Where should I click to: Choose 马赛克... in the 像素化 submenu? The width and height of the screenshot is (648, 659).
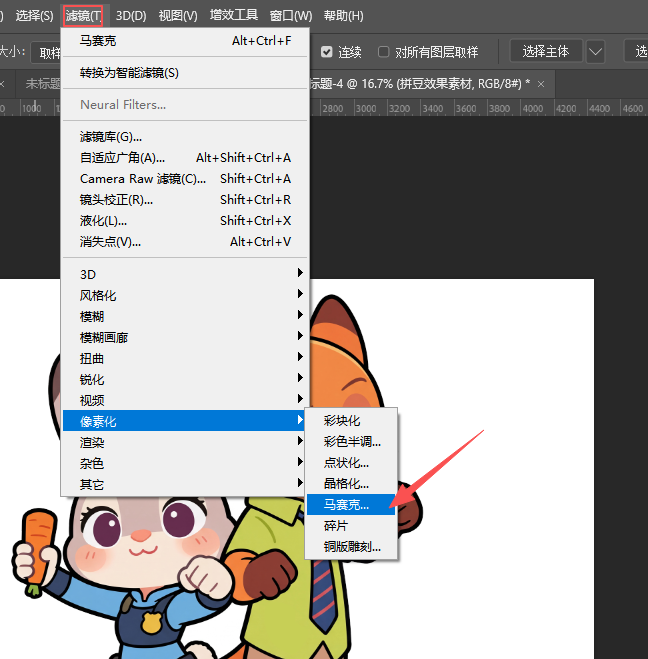click(x=351, y=505)
